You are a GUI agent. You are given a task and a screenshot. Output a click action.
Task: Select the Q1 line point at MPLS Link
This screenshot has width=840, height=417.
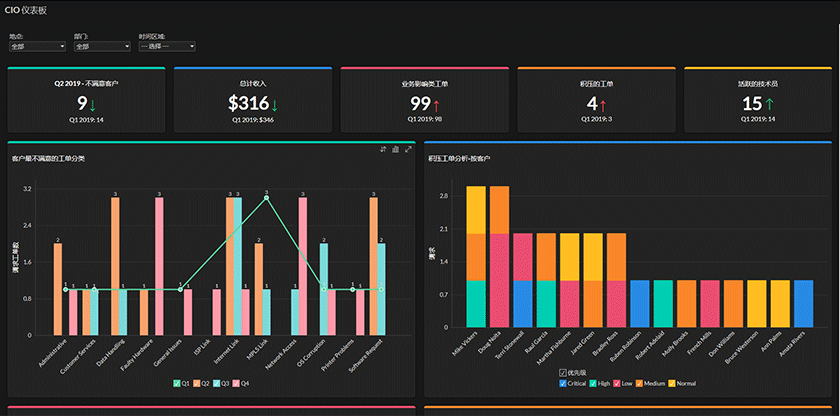click(266, 198)
